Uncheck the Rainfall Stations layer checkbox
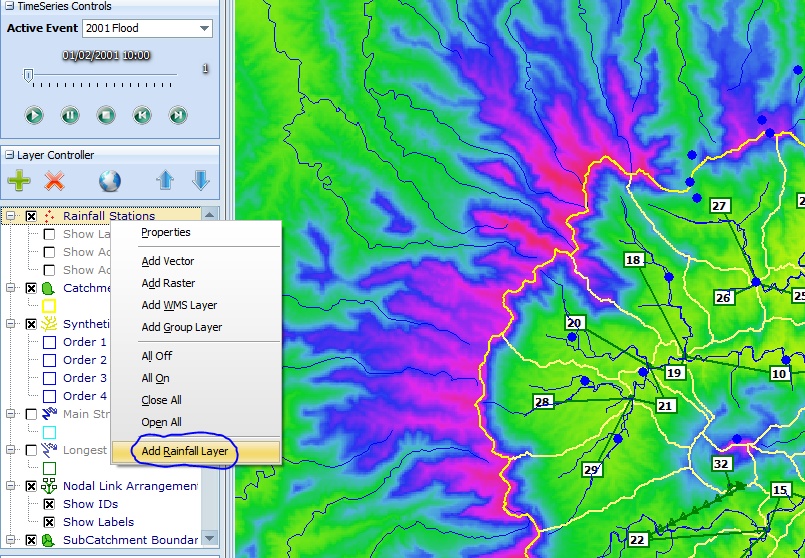Viewport: 805px width, 558px height. 31,216
